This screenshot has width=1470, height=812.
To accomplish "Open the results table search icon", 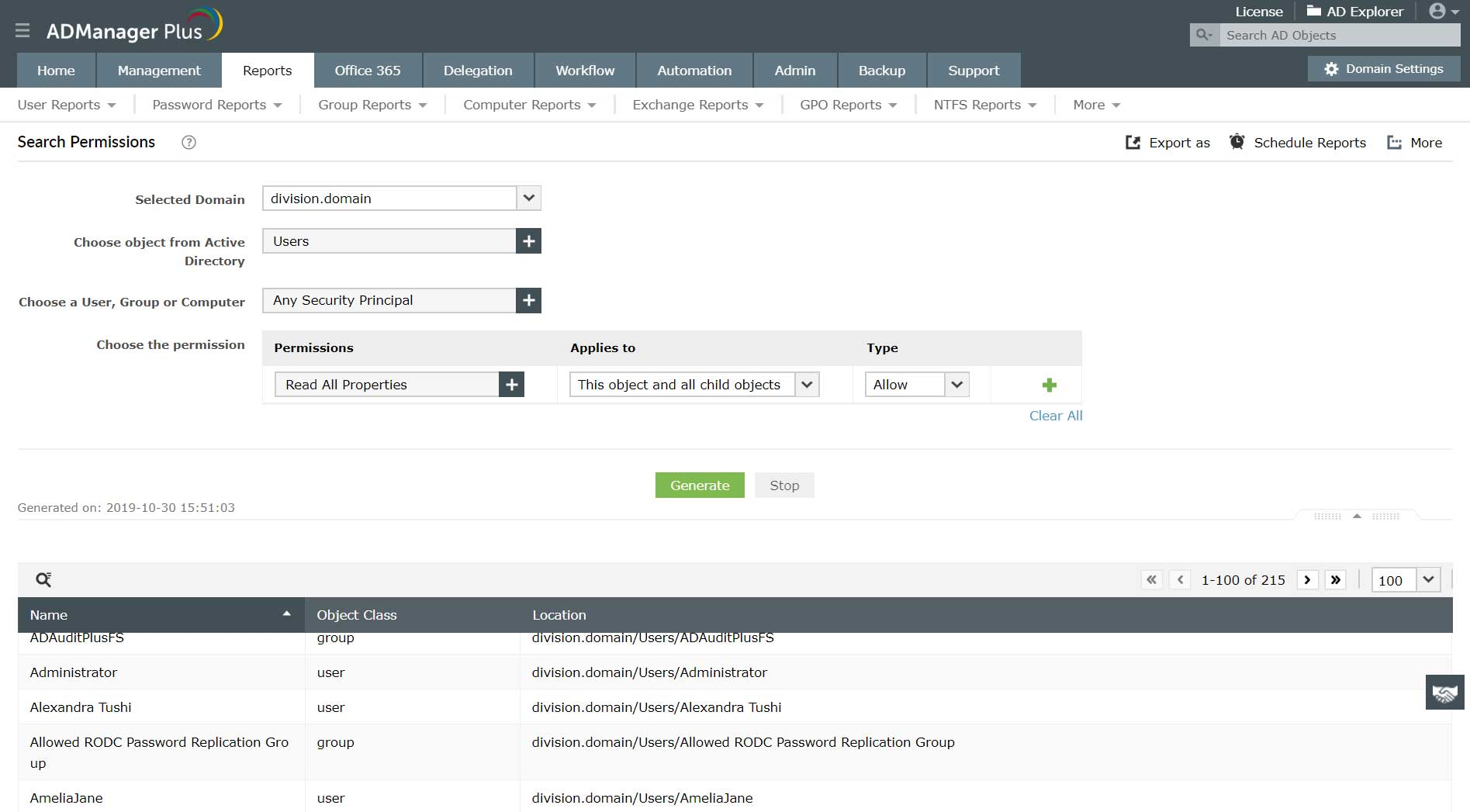I will [43, 579].
